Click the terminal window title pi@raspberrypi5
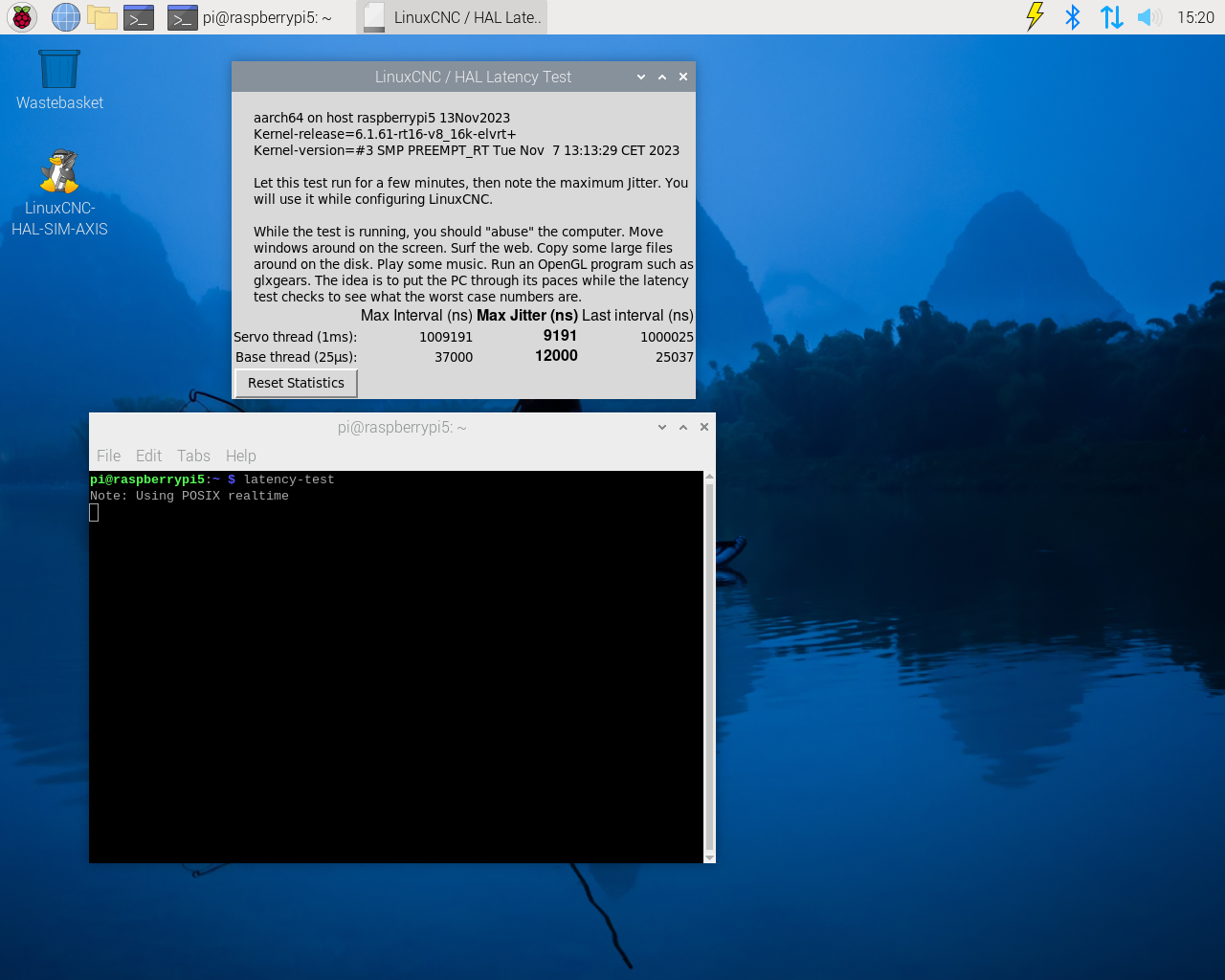The width and height of the screenshot is (1225, 980). tap(402, 427)
